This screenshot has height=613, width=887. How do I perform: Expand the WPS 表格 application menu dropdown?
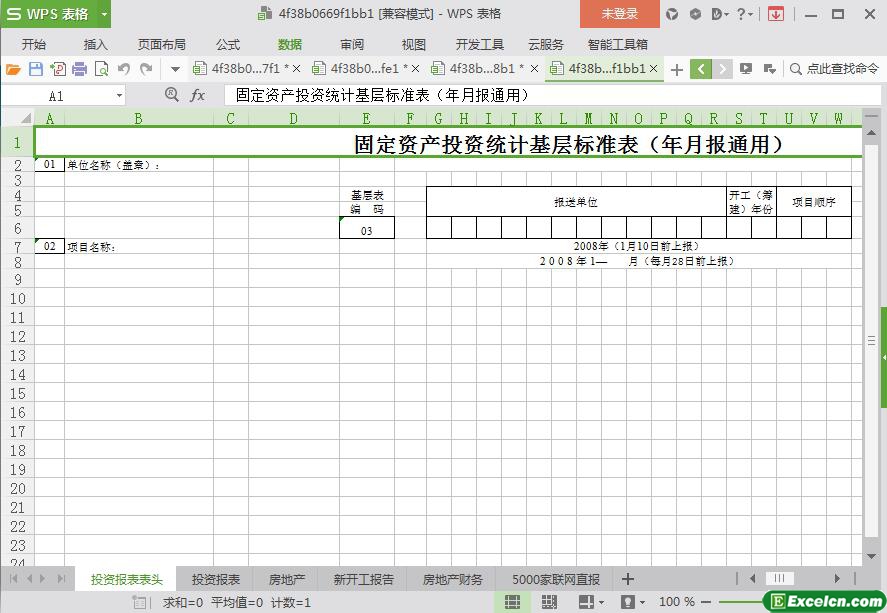click(104, 14)
